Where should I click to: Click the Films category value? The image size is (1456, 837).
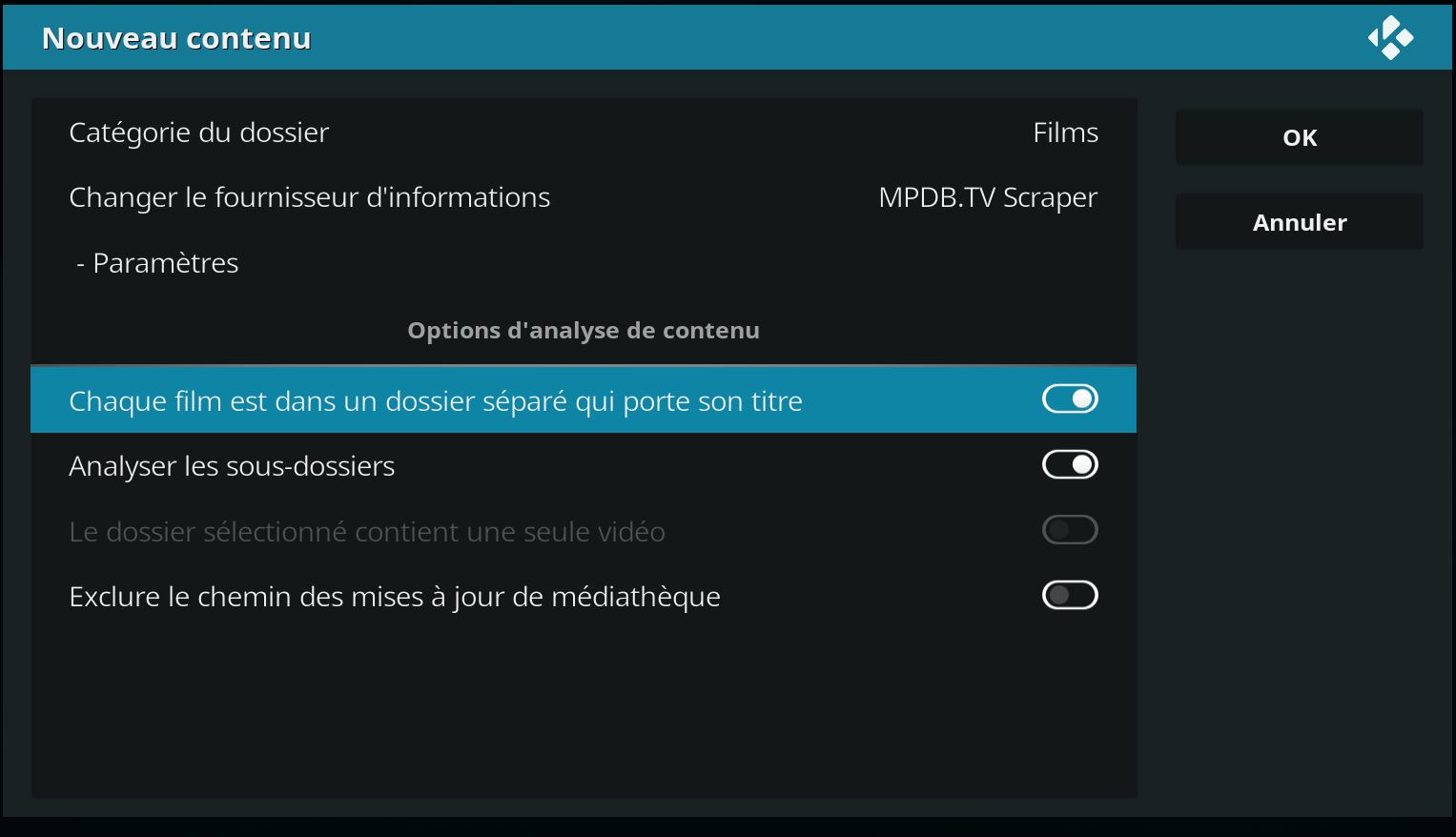(1065, 132)
